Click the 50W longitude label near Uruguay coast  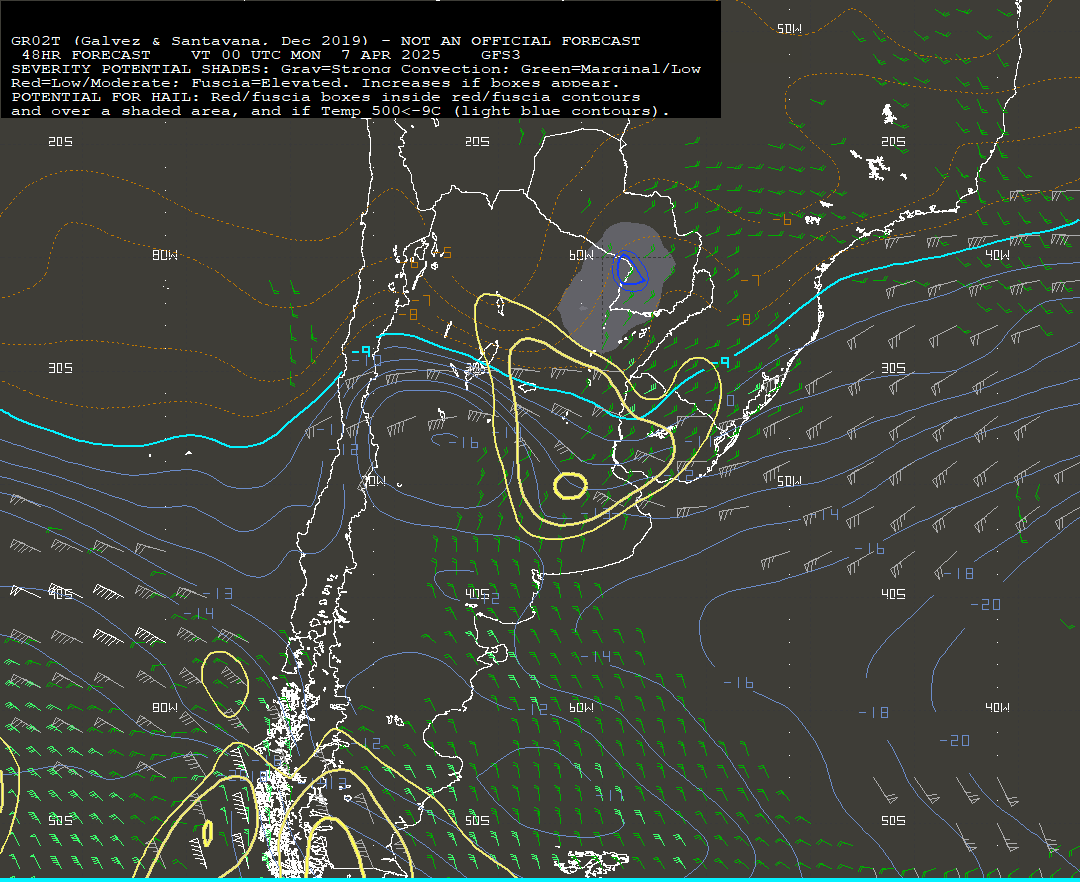pyautogui.click(x=789, y=481)
